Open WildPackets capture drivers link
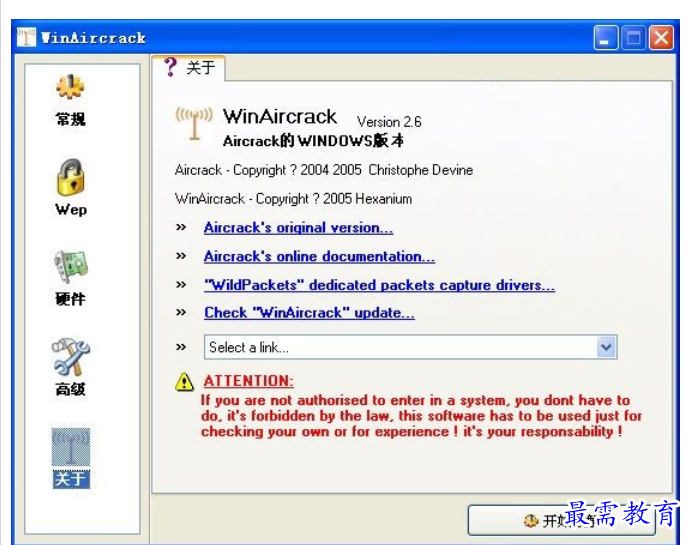This screenshot has height=545, width=686. pos(379,285)
